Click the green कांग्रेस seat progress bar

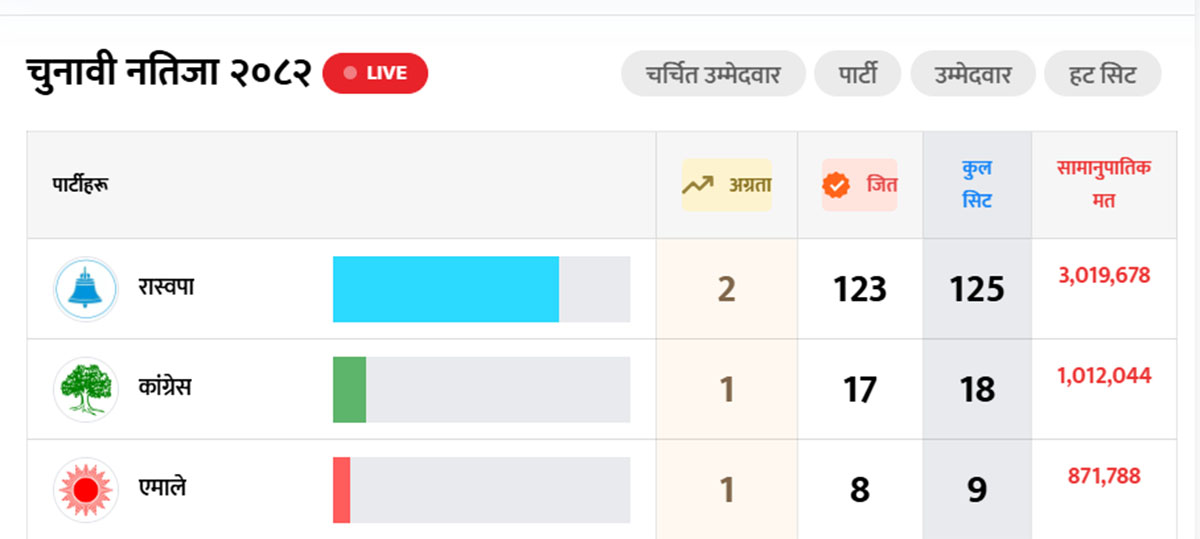[x=350, y=389]
